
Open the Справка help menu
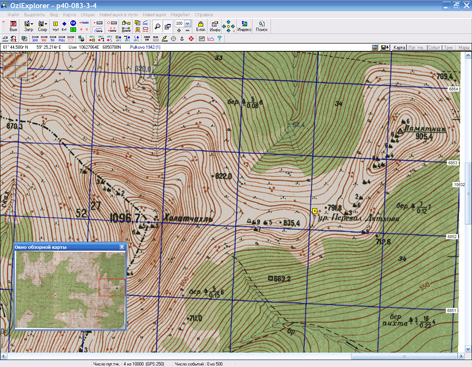(x=204, y=15)
